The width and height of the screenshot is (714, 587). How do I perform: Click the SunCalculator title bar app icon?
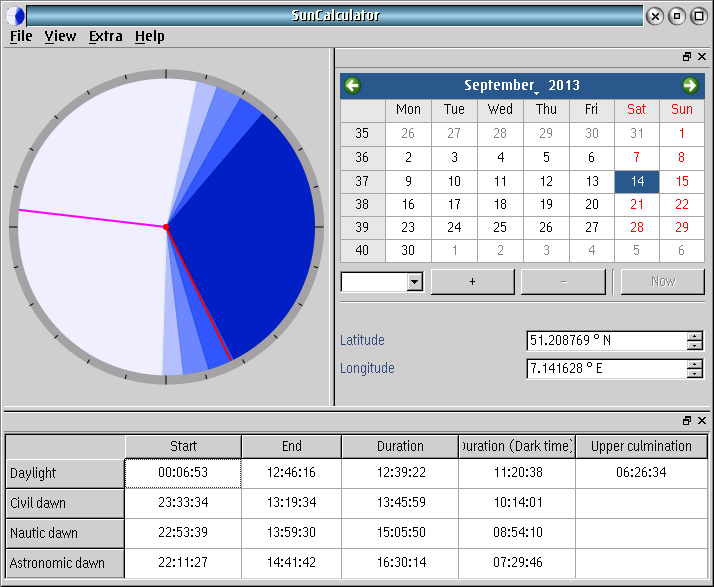pyautogui.click(x=15, y=16)
